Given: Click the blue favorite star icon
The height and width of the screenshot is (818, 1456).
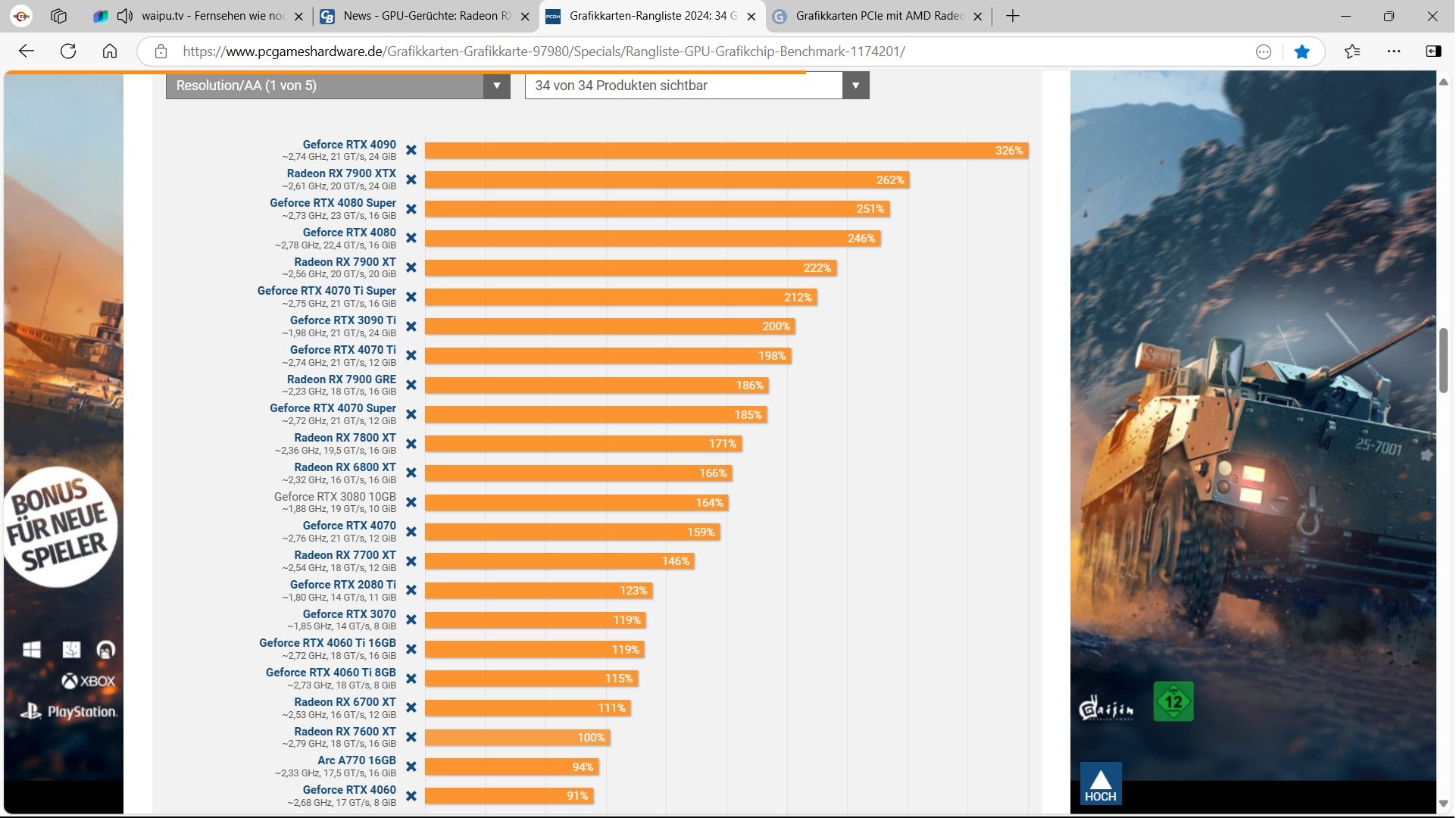Looking at the screenshot, I should [x=1302, y=52].
